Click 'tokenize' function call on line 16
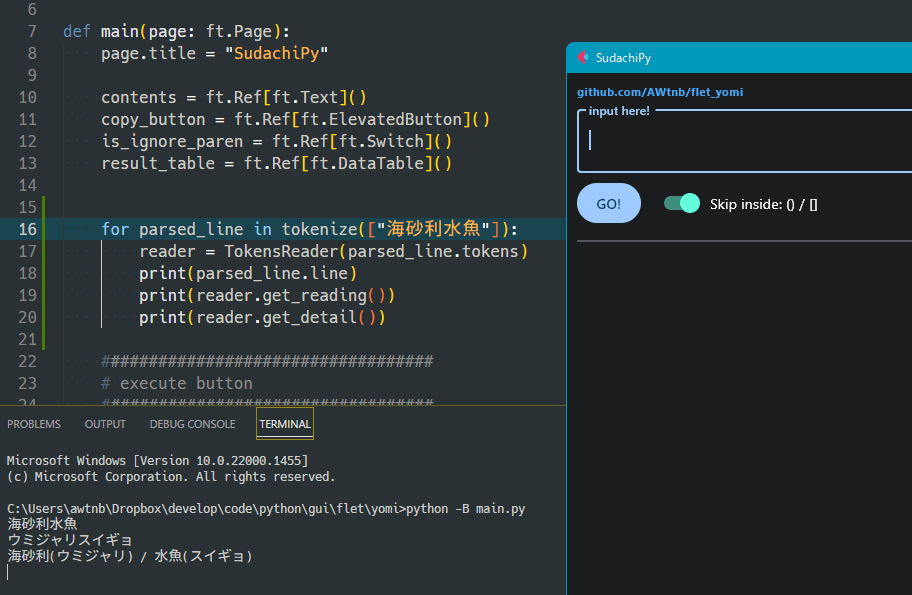The image size is (912, 595). 319,229
